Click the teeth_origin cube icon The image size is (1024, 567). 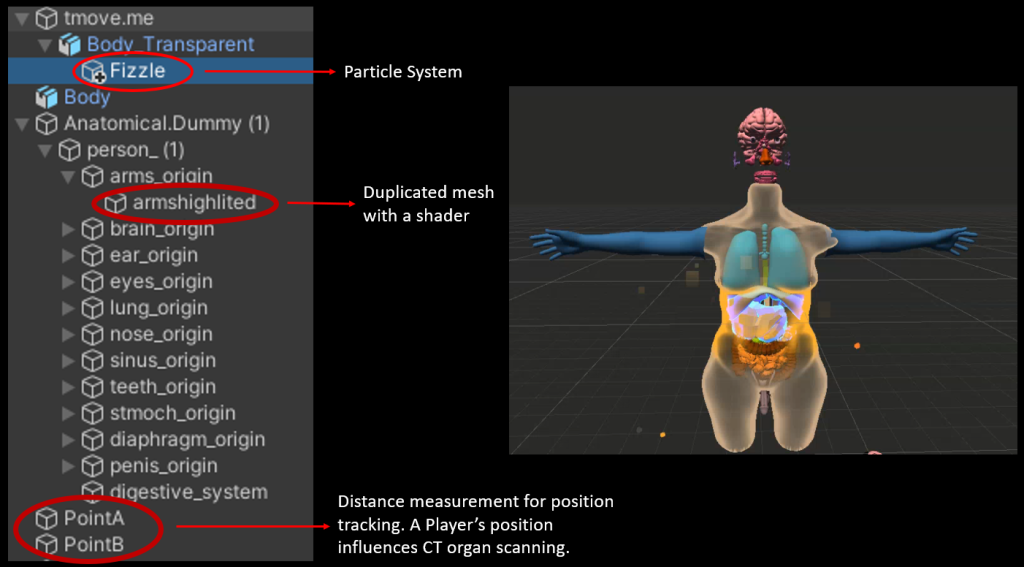[x=93, y=387]
